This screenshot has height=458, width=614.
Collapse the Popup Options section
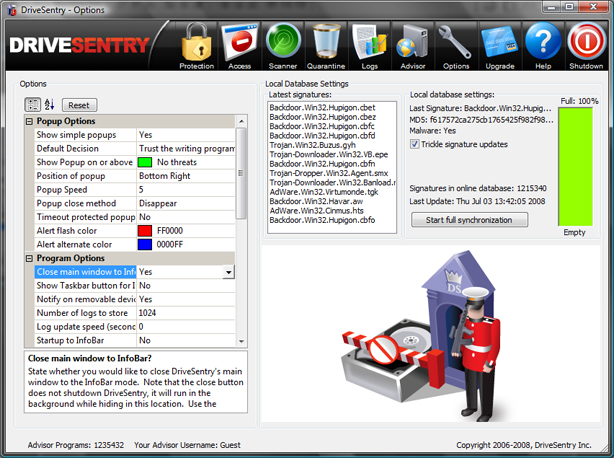[29, 121]
